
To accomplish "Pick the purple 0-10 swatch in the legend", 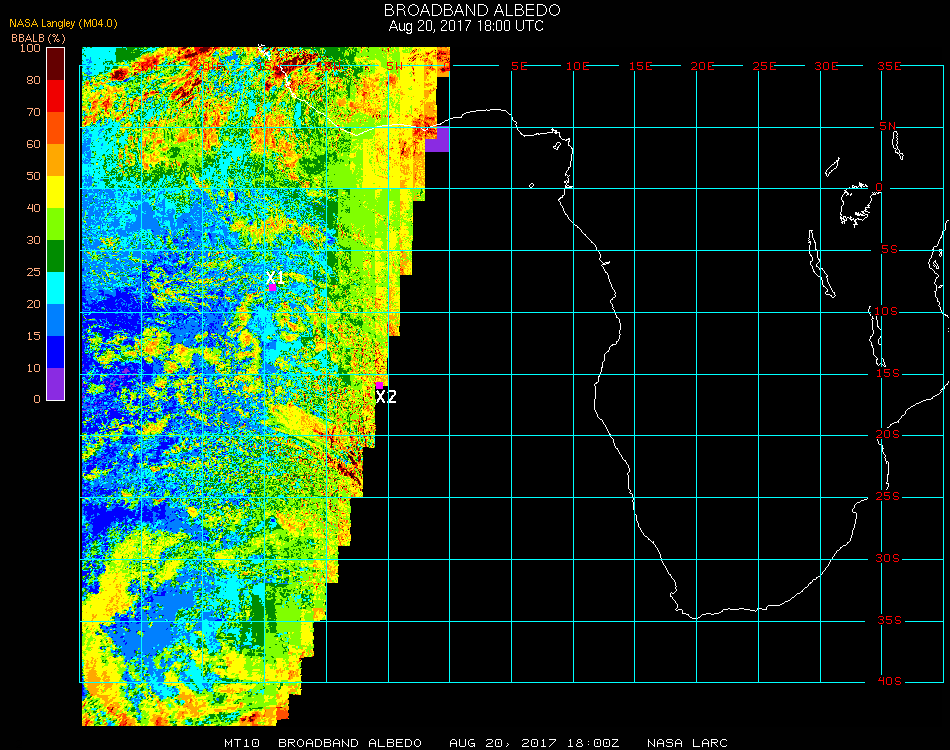I will [56, 384].
